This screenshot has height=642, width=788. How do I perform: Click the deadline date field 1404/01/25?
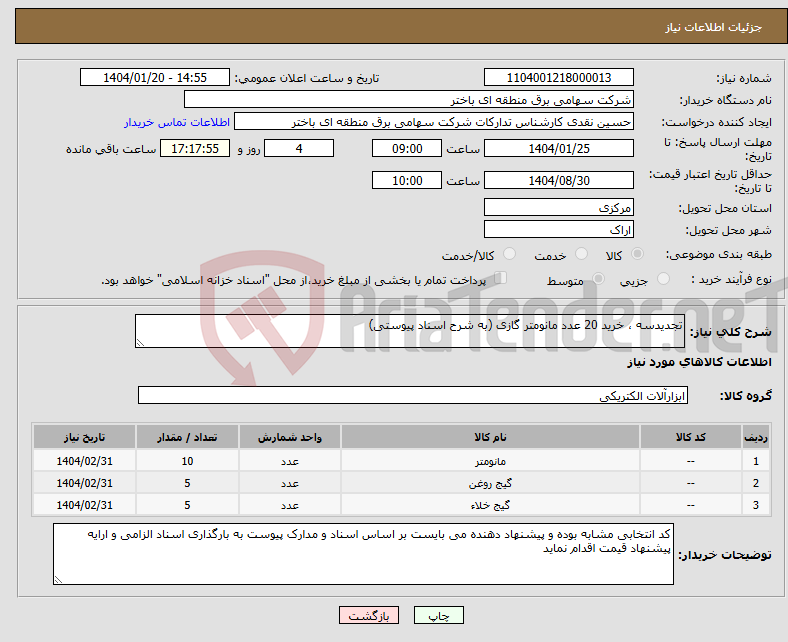coord(558,148)
